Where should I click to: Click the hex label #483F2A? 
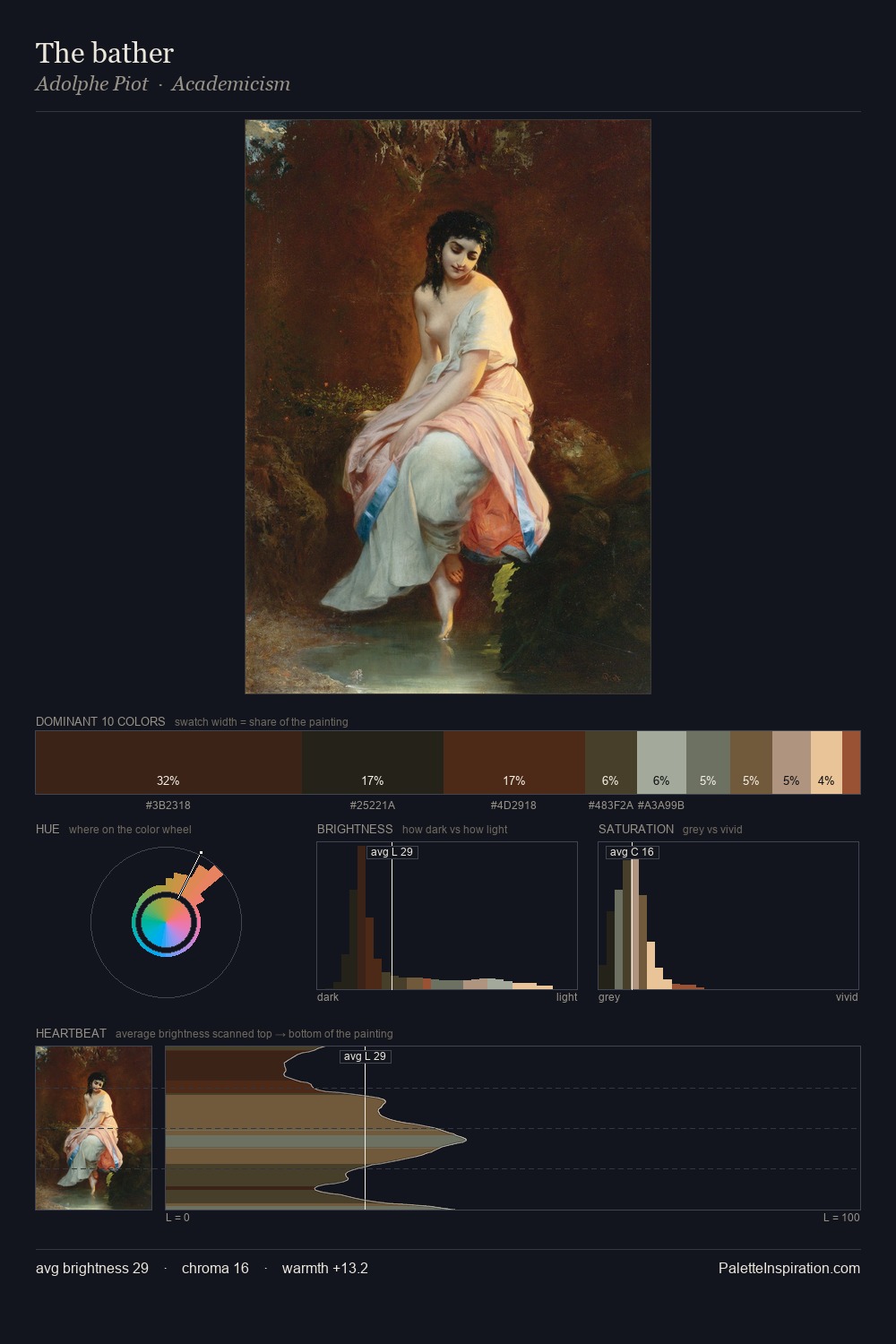[610, 806]
